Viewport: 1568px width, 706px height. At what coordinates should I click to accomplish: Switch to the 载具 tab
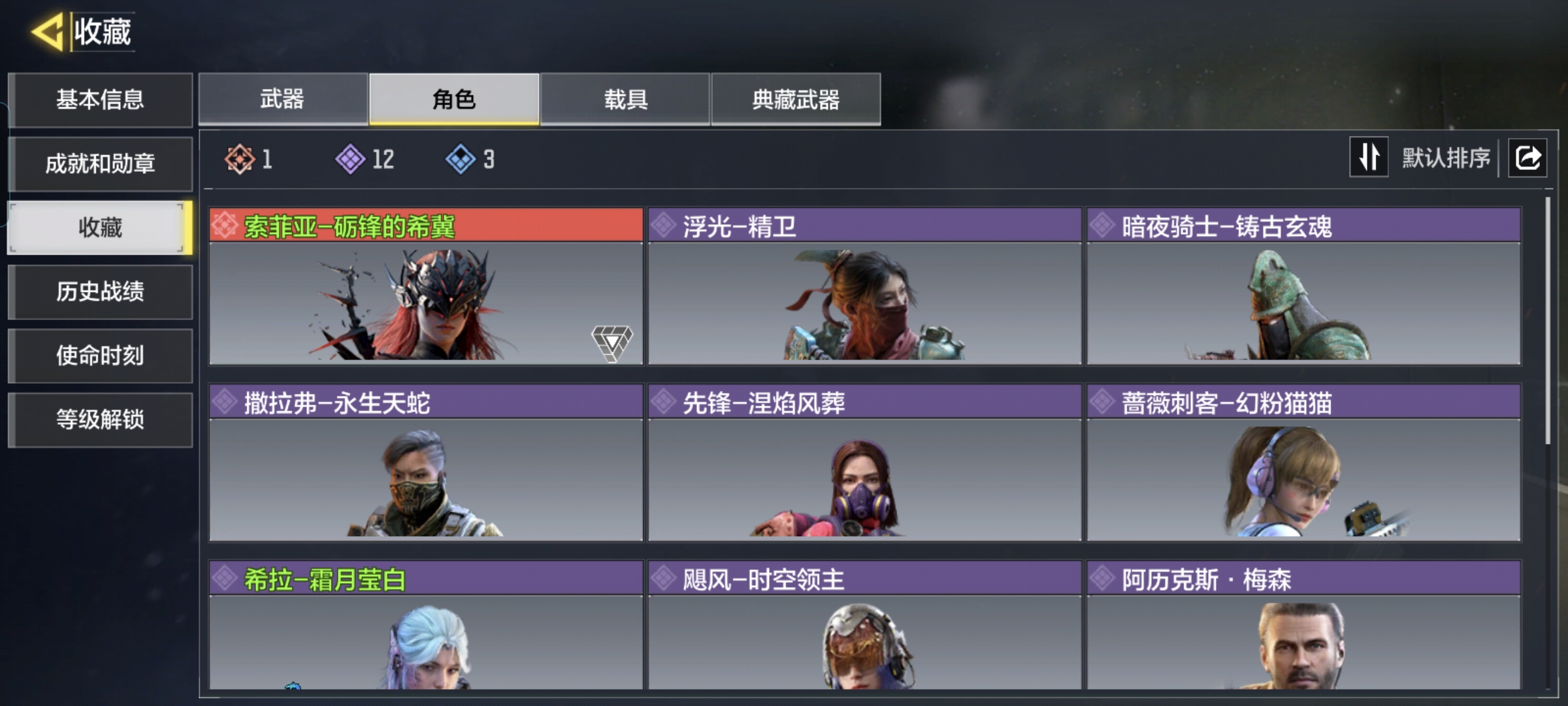click(x=625, y=99)
